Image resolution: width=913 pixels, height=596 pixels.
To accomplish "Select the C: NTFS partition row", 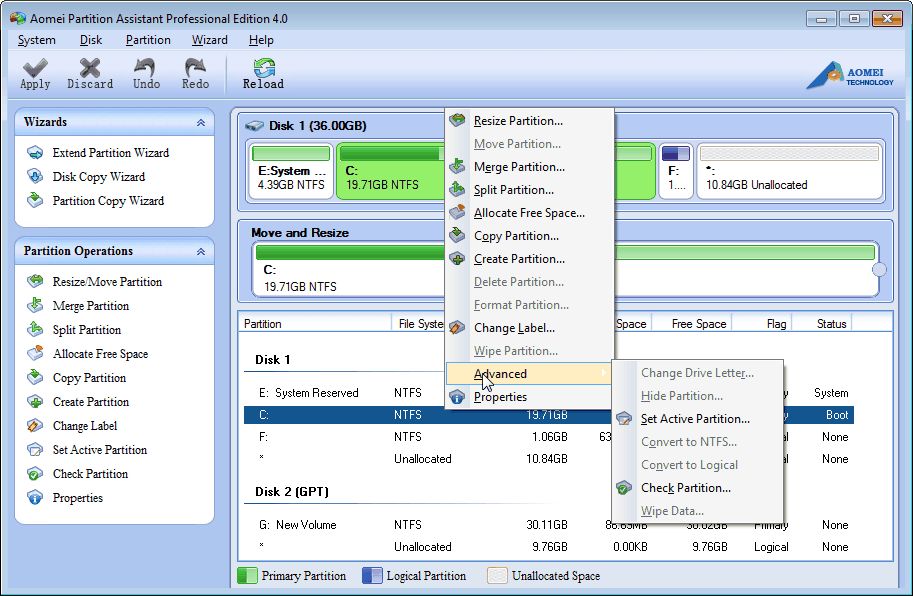I will (548, 415).
